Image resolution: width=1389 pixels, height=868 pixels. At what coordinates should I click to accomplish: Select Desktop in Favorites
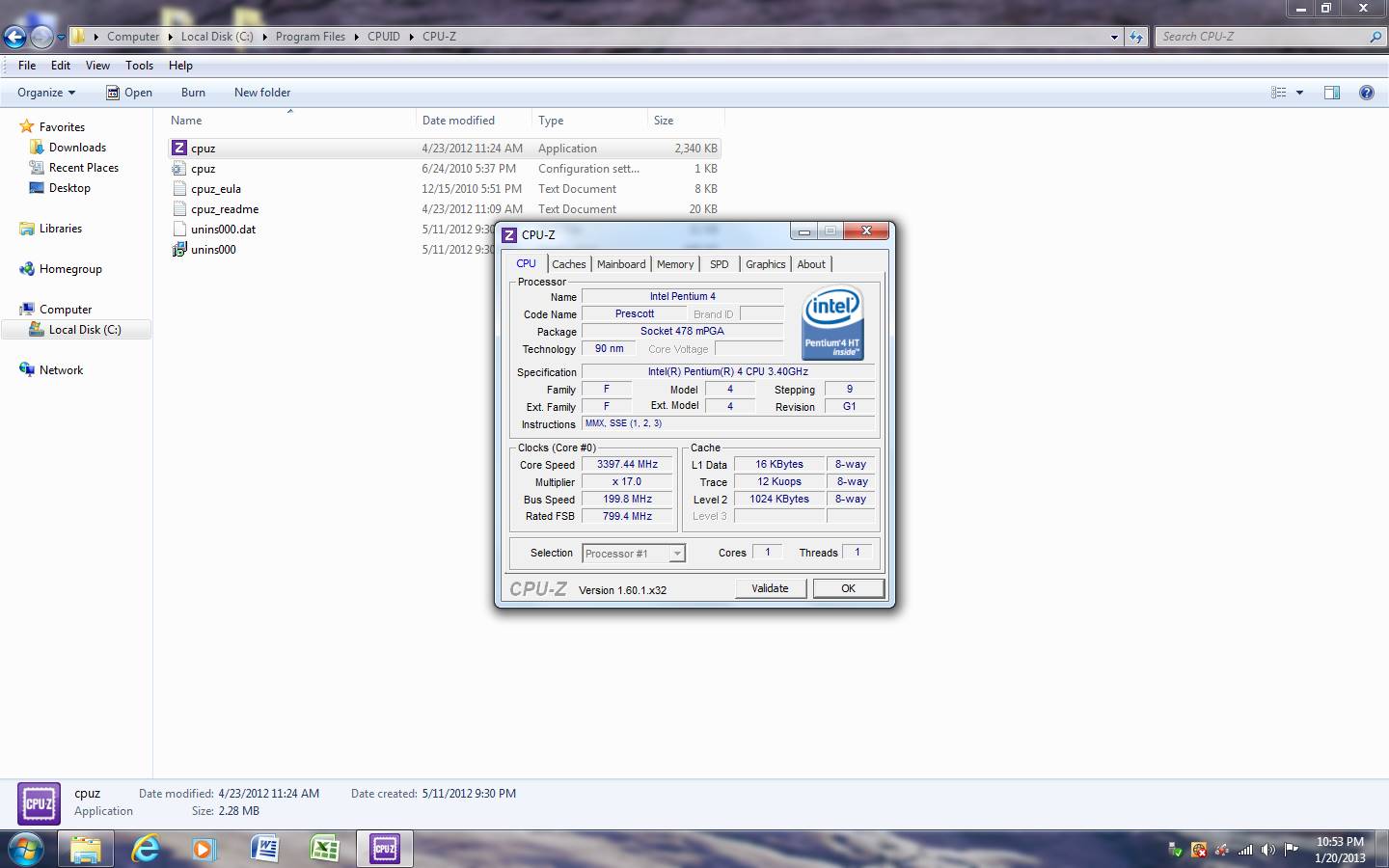69,188
